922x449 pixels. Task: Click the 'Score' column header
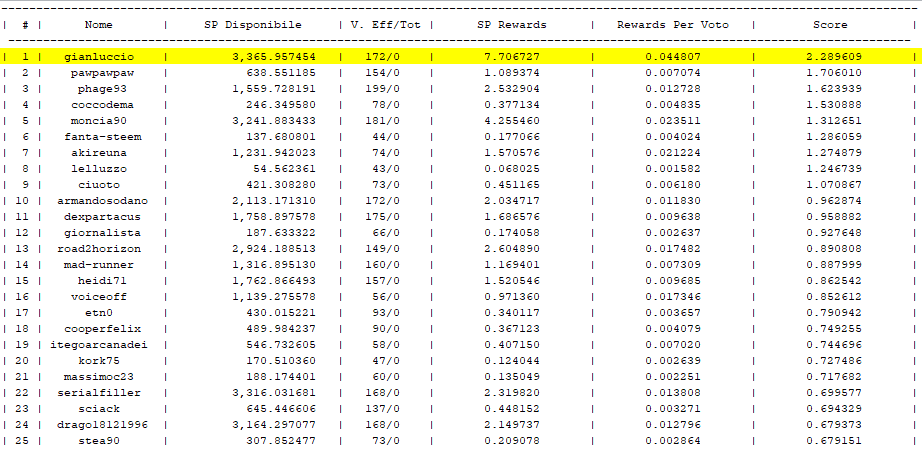pos(830,25)
